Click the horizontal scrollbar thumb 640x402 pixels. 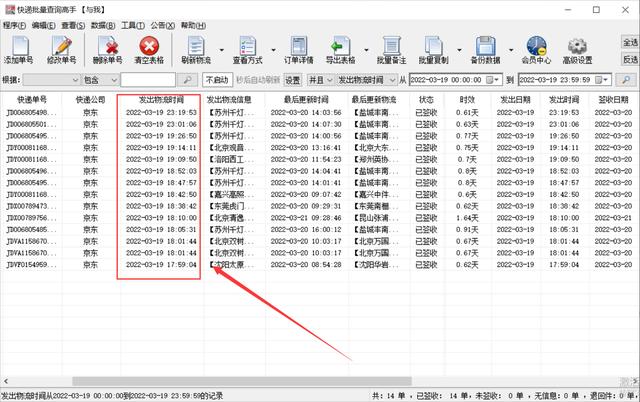[x=242, y=381]
